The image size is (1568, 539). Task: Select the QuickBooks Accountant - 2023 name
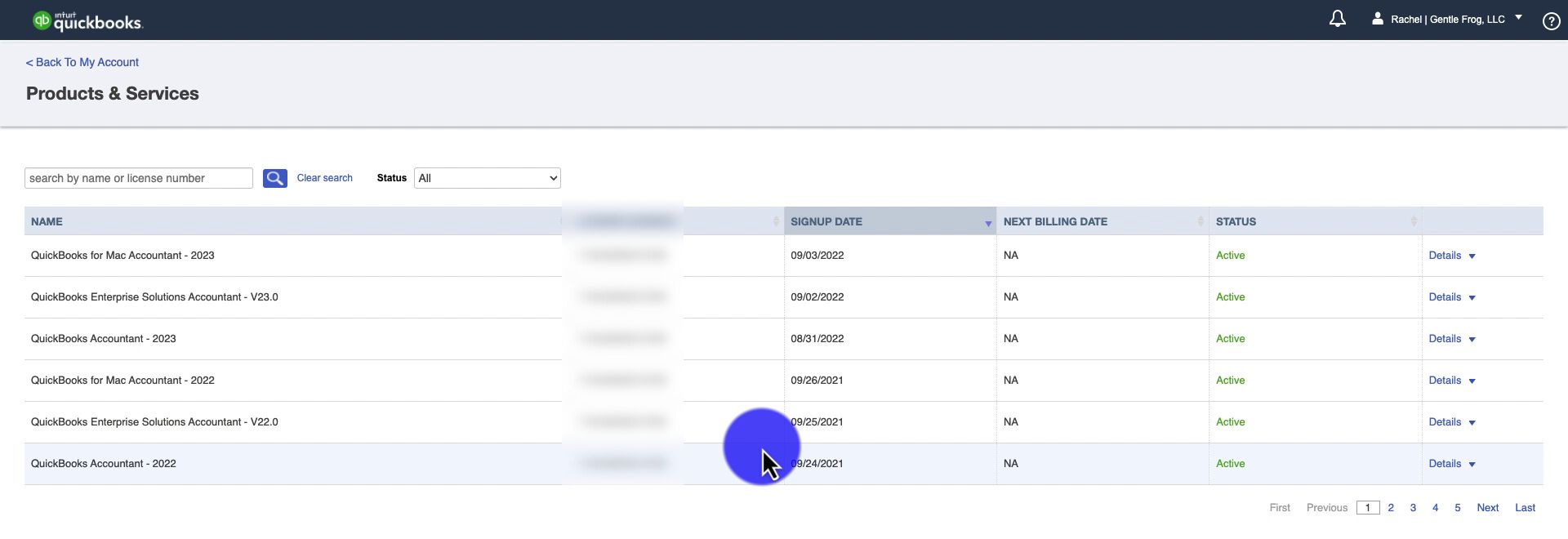[x=104, y=339]
